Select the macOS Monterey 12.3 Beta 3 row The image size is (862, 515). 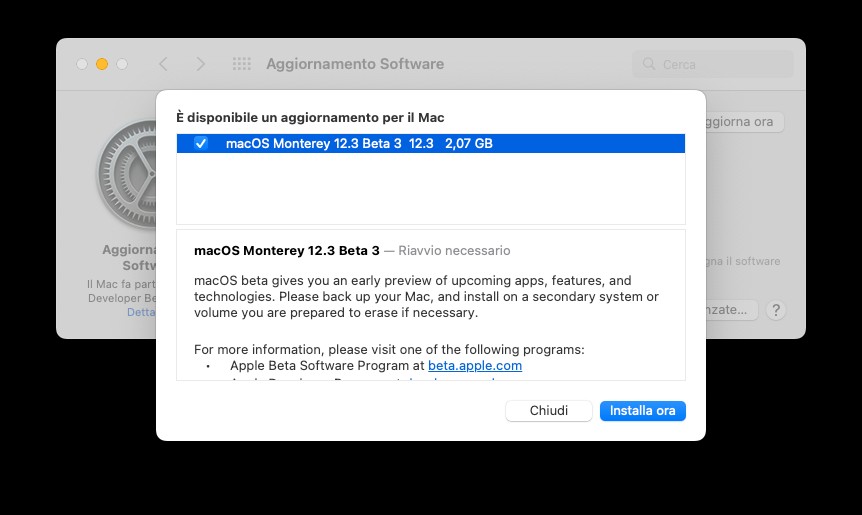coord(431,143)
